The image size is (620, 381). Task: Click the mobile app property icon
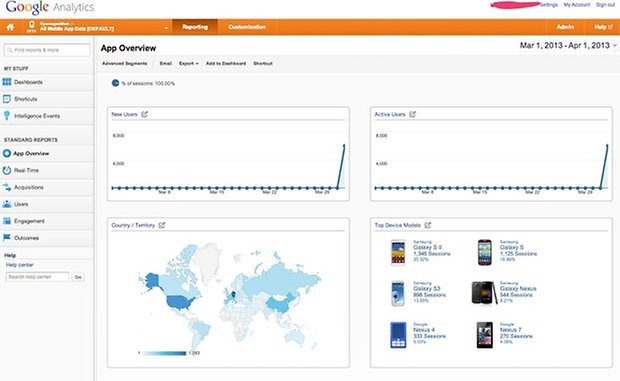pyautogui.click(x=31, y=26)
